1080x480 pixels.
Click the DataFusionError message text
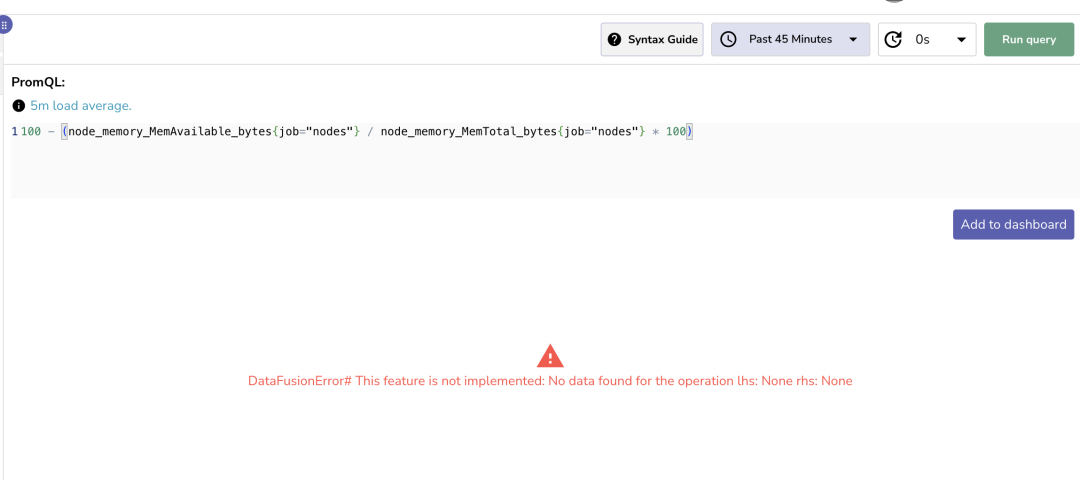(x=550, y=381)
